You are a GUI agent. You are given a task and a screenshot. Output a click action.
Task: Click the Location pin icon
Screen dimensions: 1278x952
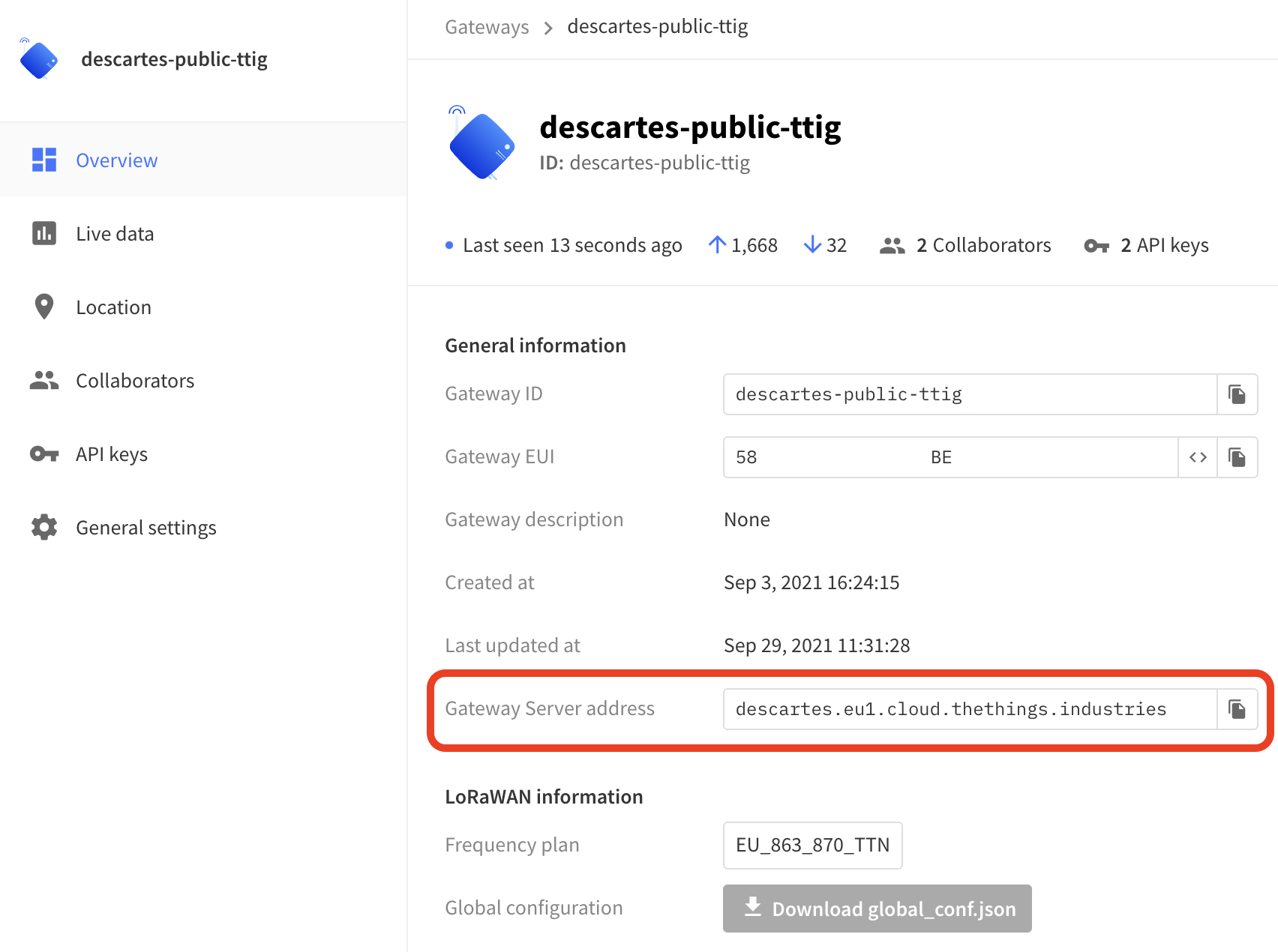[x=44, y=307]
